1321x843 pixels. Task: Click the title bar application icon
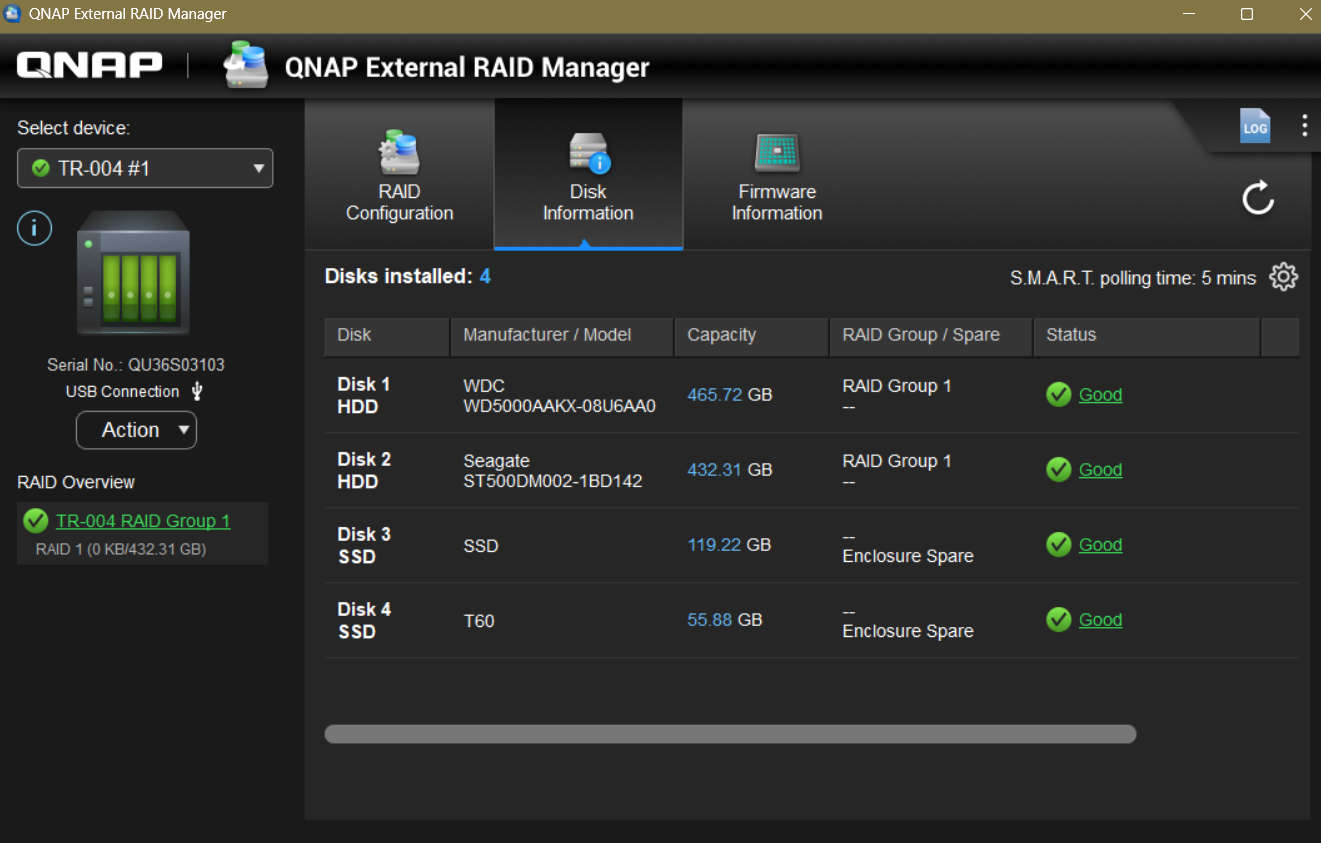tap(14, 14)
